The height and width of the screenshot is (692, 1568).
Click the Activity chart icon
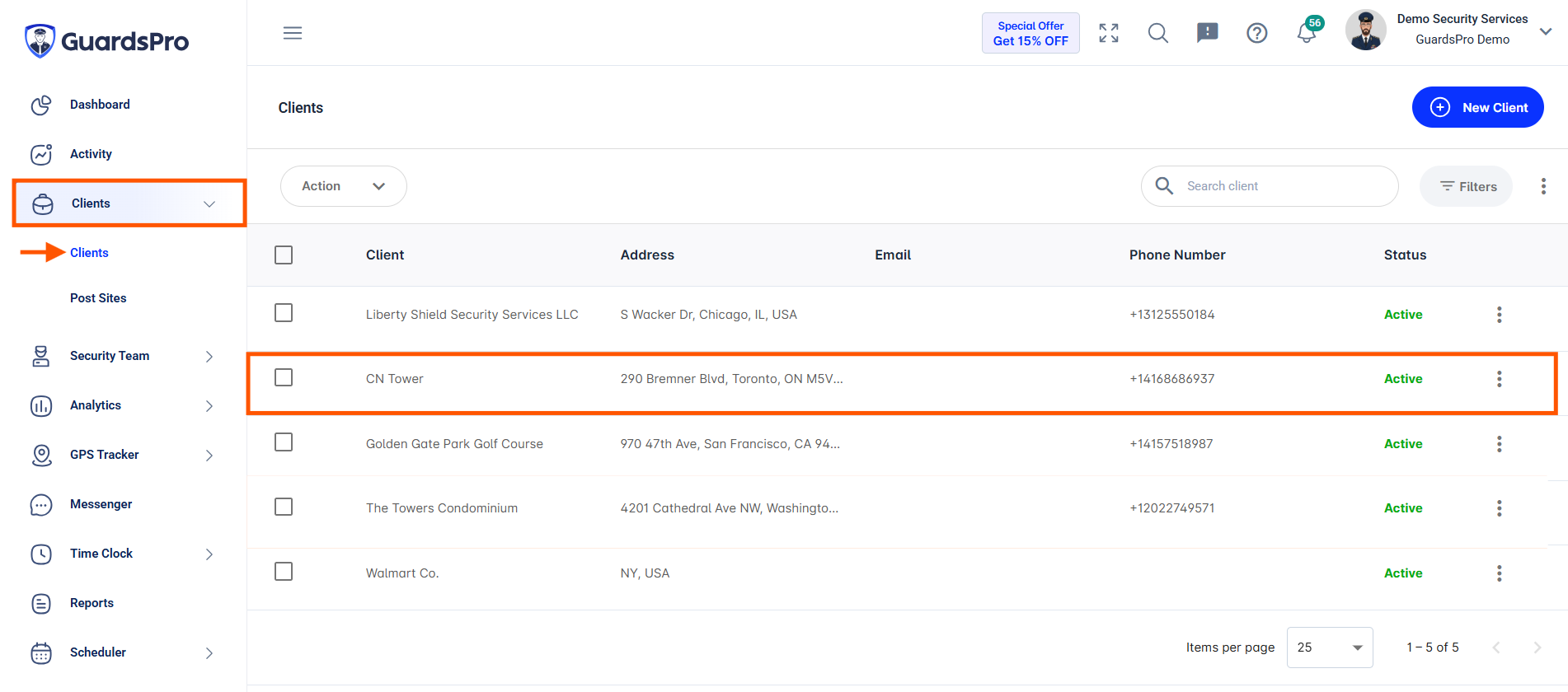point(41,154)
